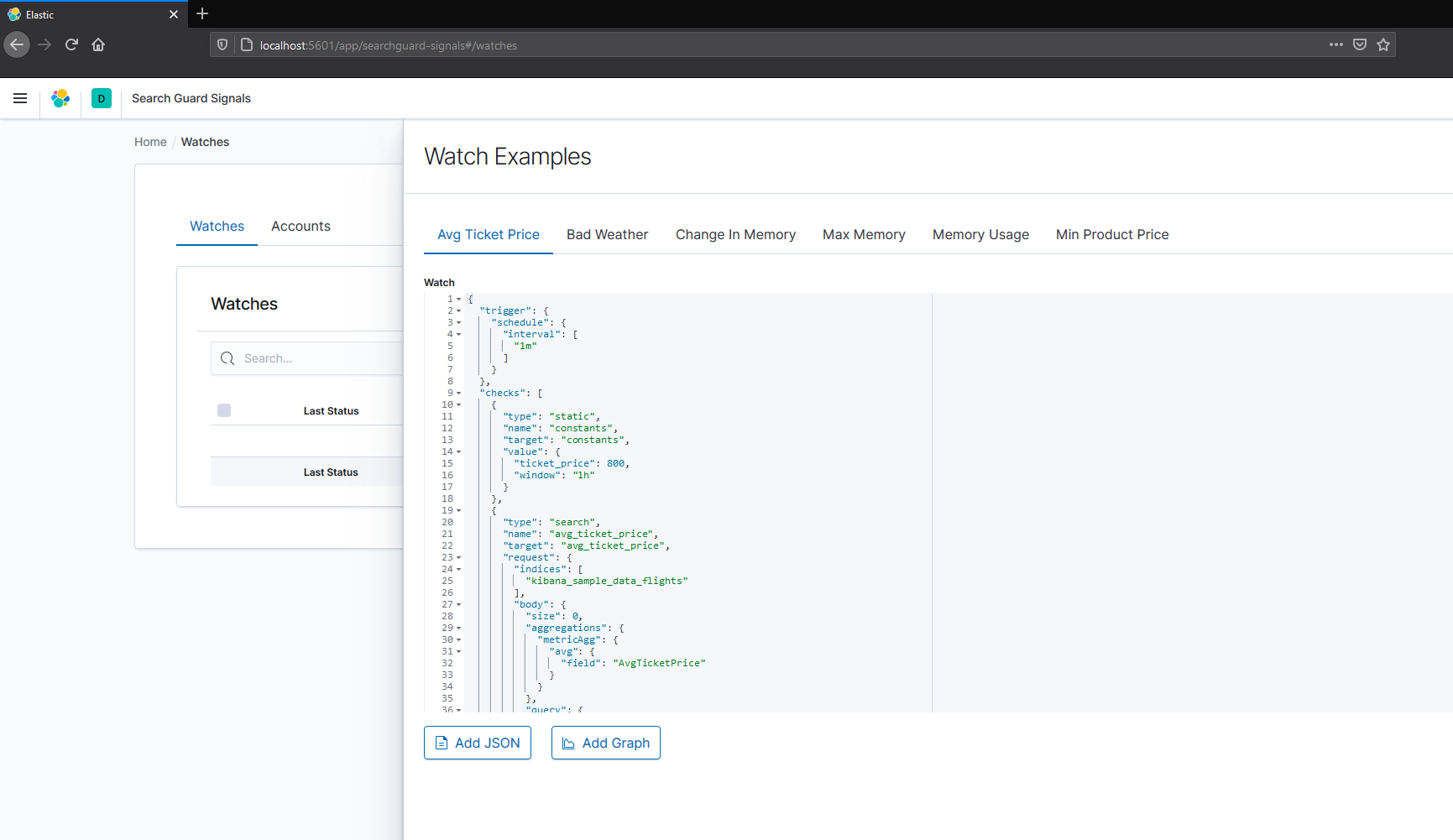Click the site information page icon

tap(247, 44)
